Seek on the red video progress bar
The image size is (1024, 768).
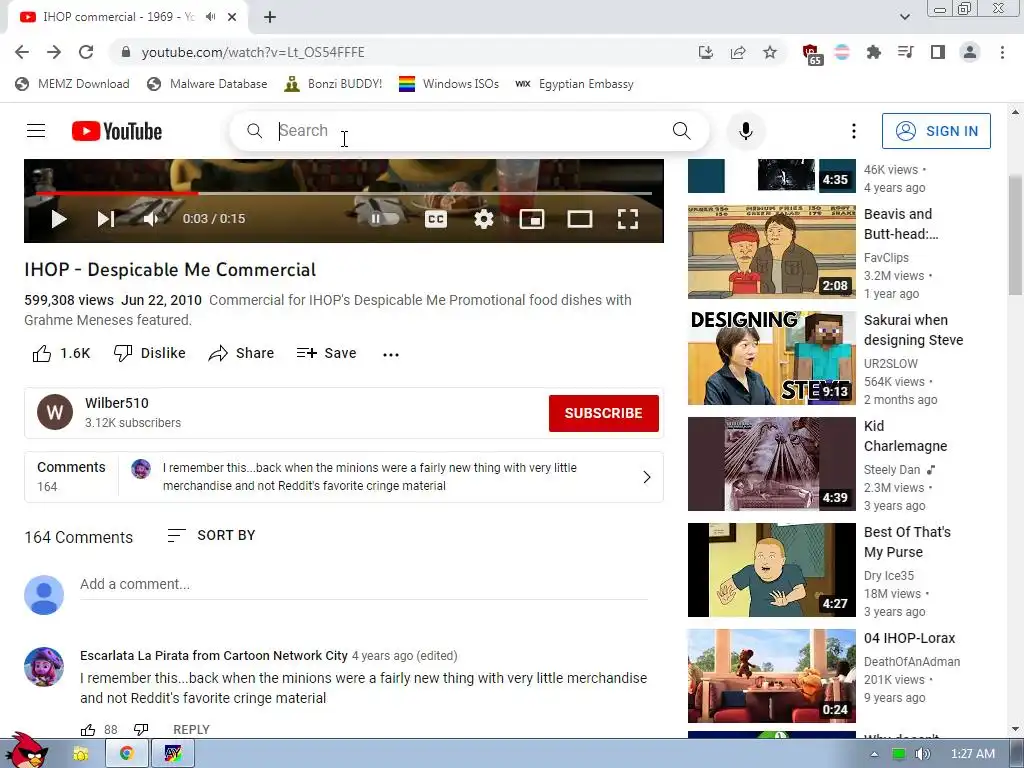tap(344, 193)
